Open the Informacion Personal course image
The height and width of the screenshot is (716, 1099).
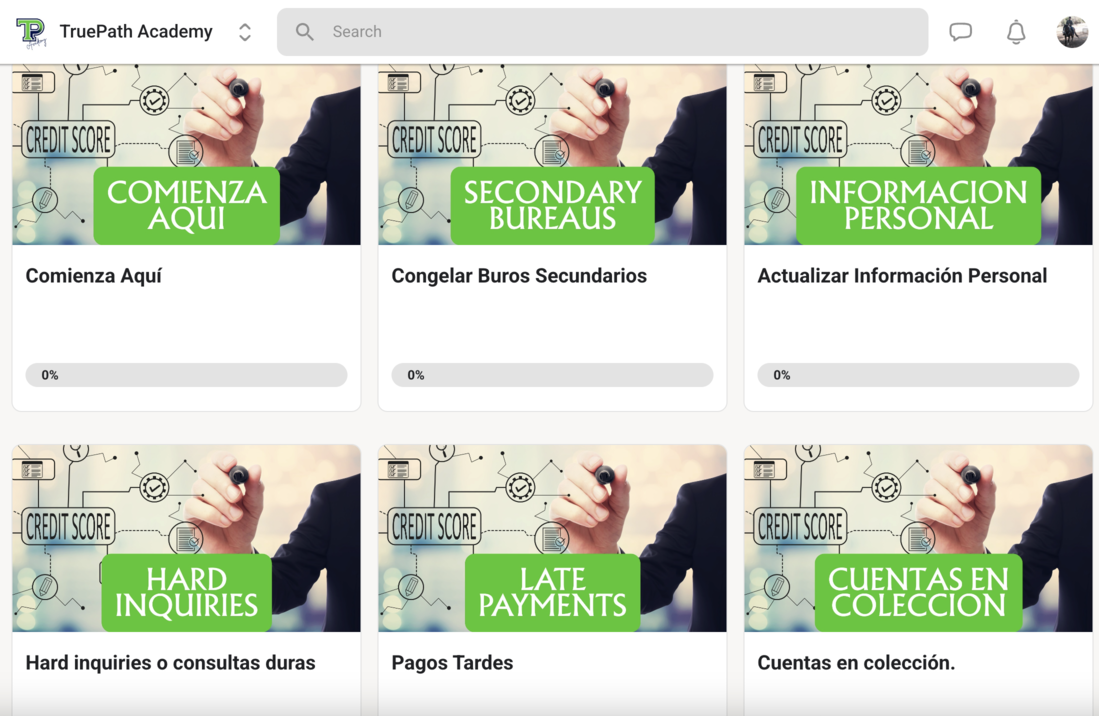pyautogui.click(x=918, y=155)
